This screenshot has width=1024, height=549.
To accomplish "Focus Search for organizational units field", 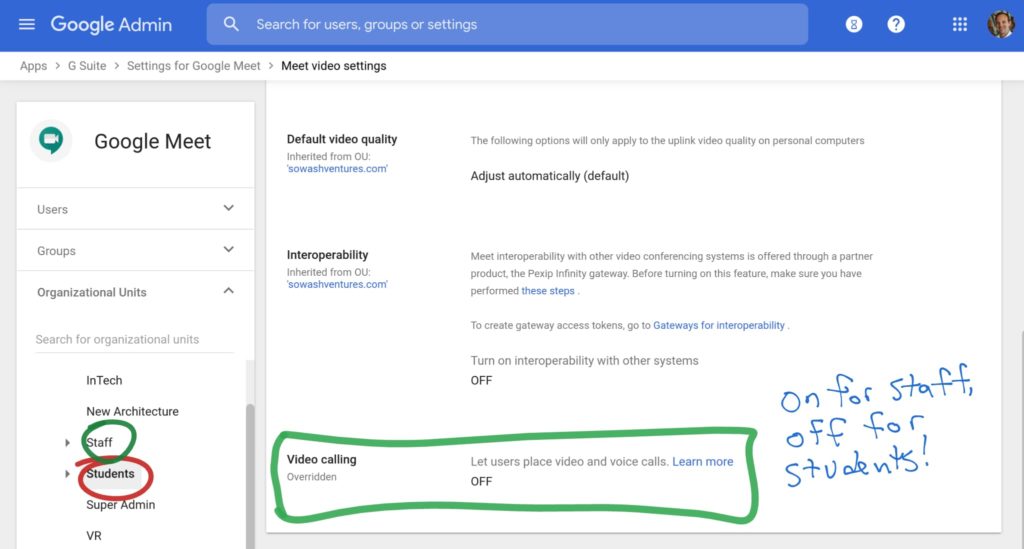I will [135, 339].
